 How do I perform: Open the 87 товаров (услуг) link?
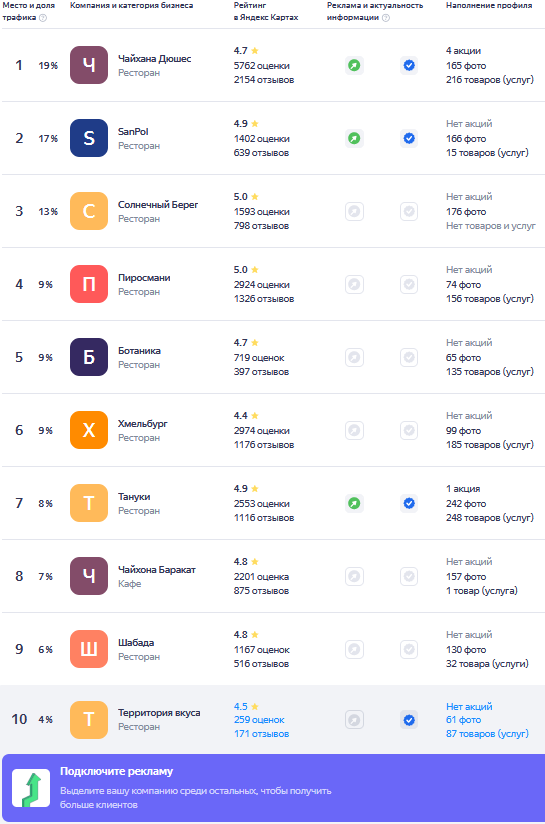point(487,734)
